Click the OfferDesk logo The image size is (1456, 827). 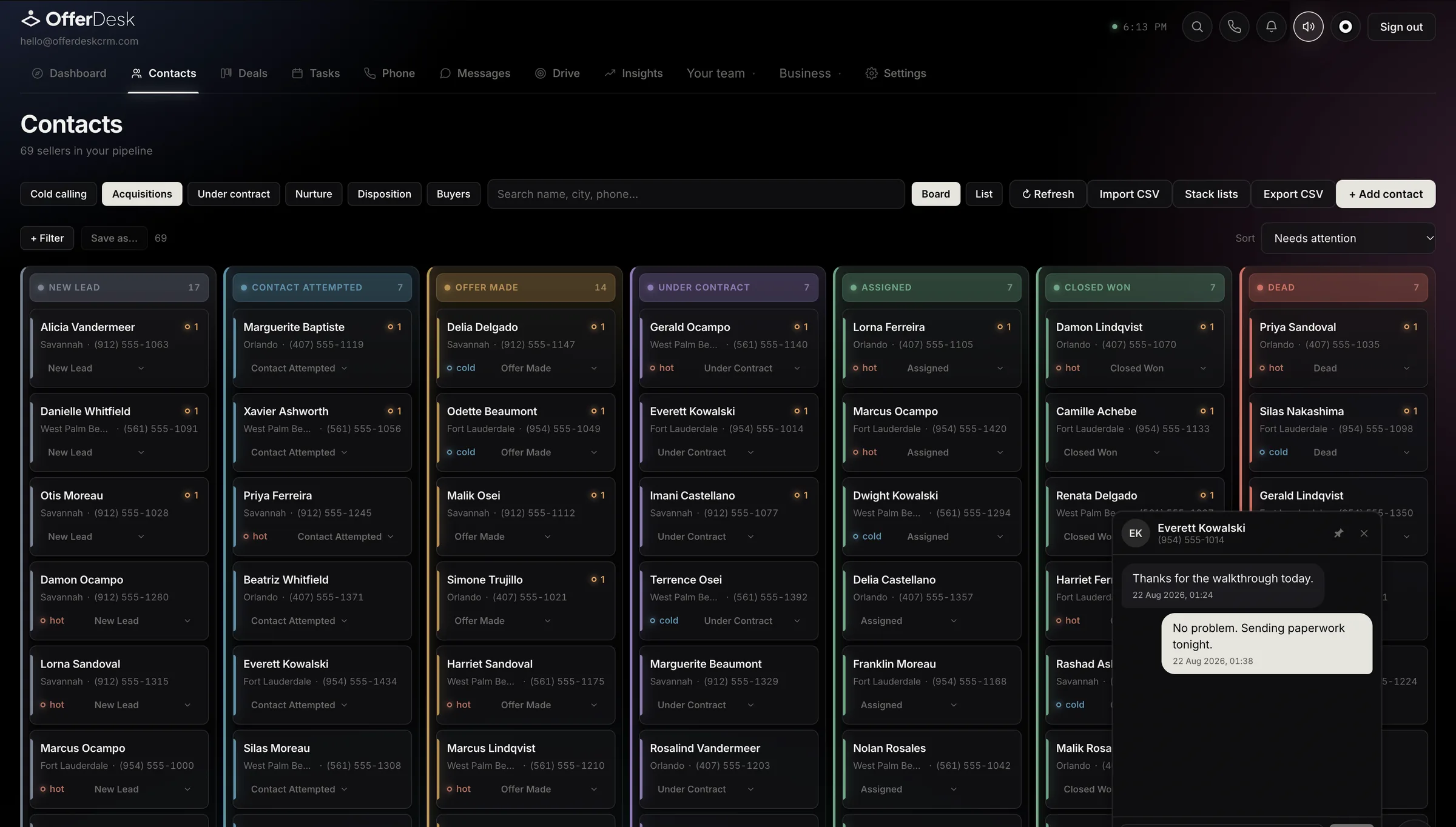coord(78,19)
